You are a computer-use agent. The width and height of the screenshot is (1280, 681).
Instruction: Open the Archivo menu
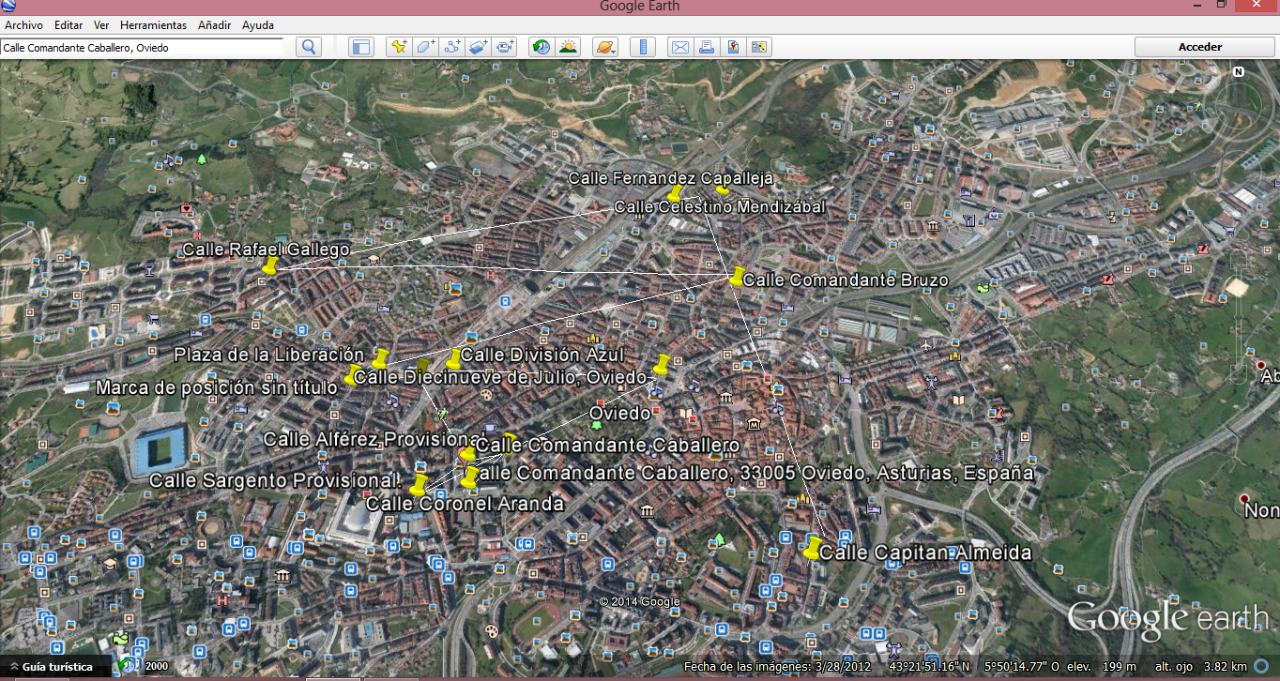click(x=24, y=25)
